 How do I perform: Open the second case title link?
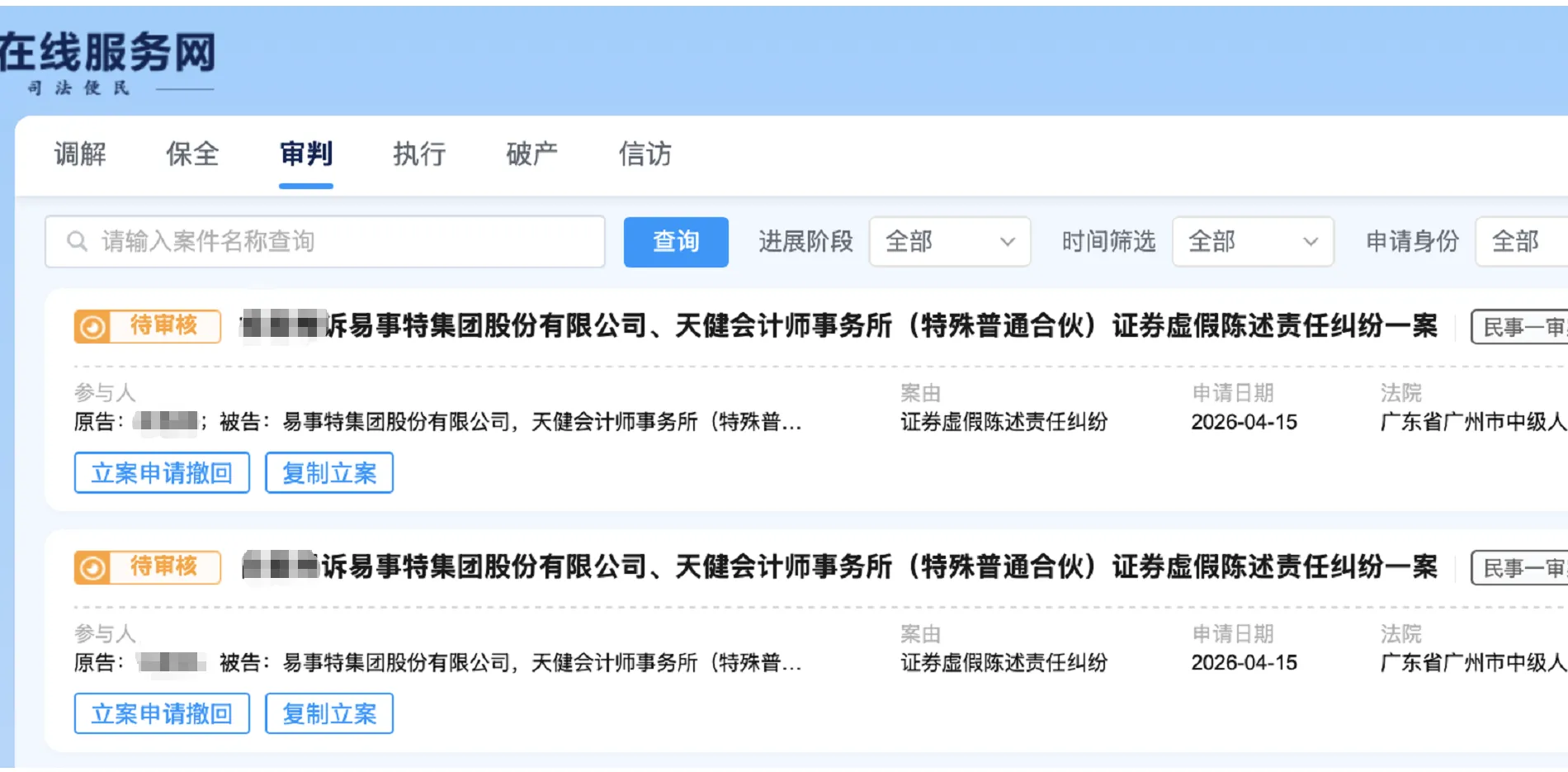point(838,567)
